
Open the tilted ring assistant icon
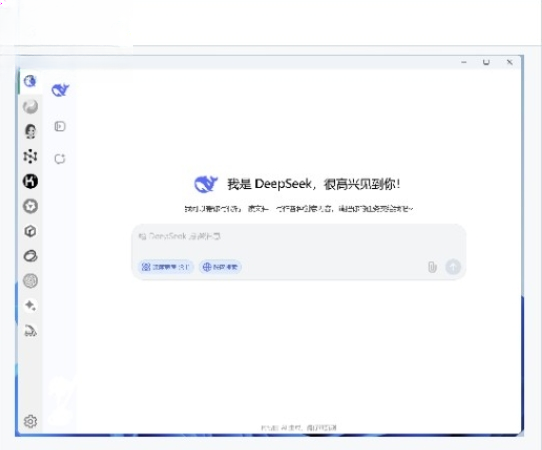(x=30, y=256)
